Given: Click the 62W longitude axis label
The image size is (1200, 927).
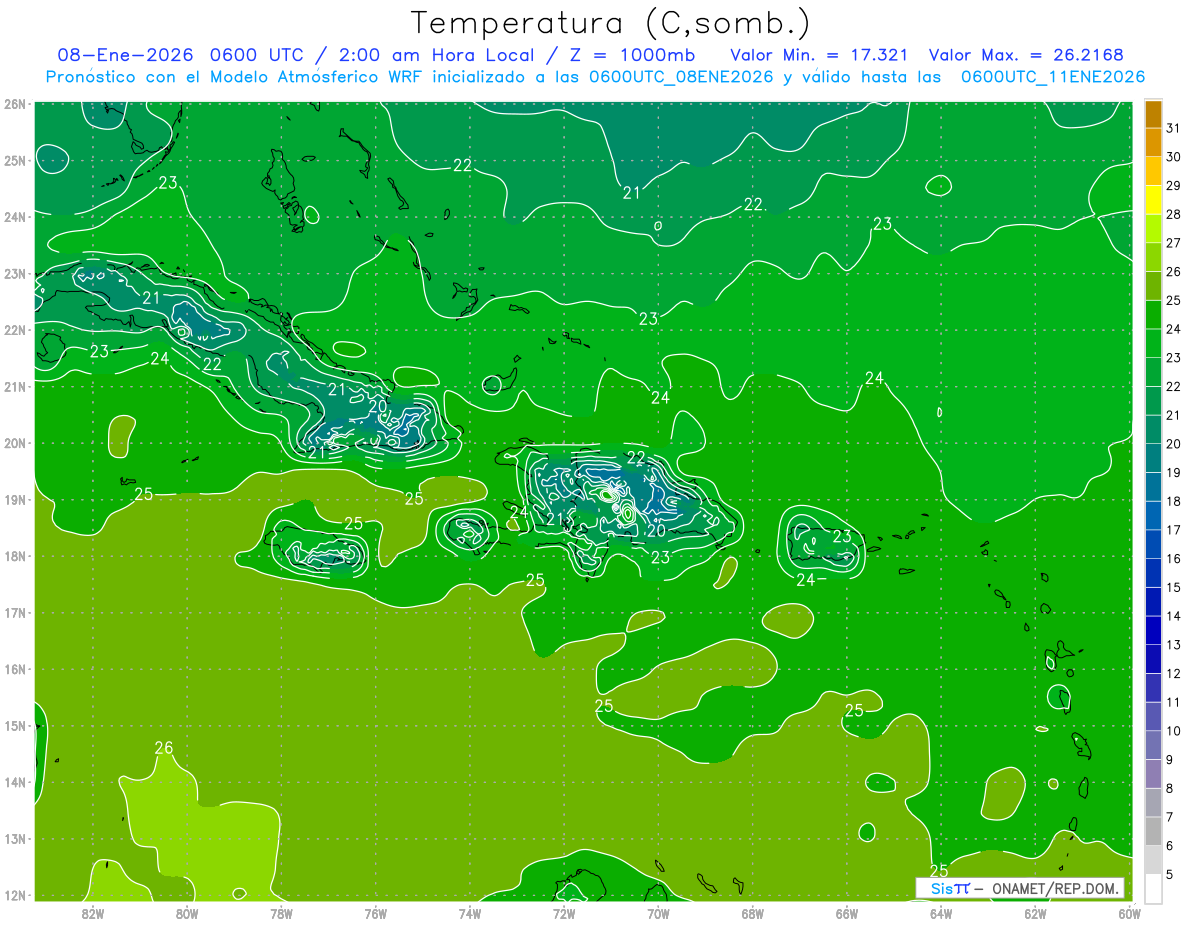Looking at the screenshot, I should pyautogui.click(x=1034, y=913).
